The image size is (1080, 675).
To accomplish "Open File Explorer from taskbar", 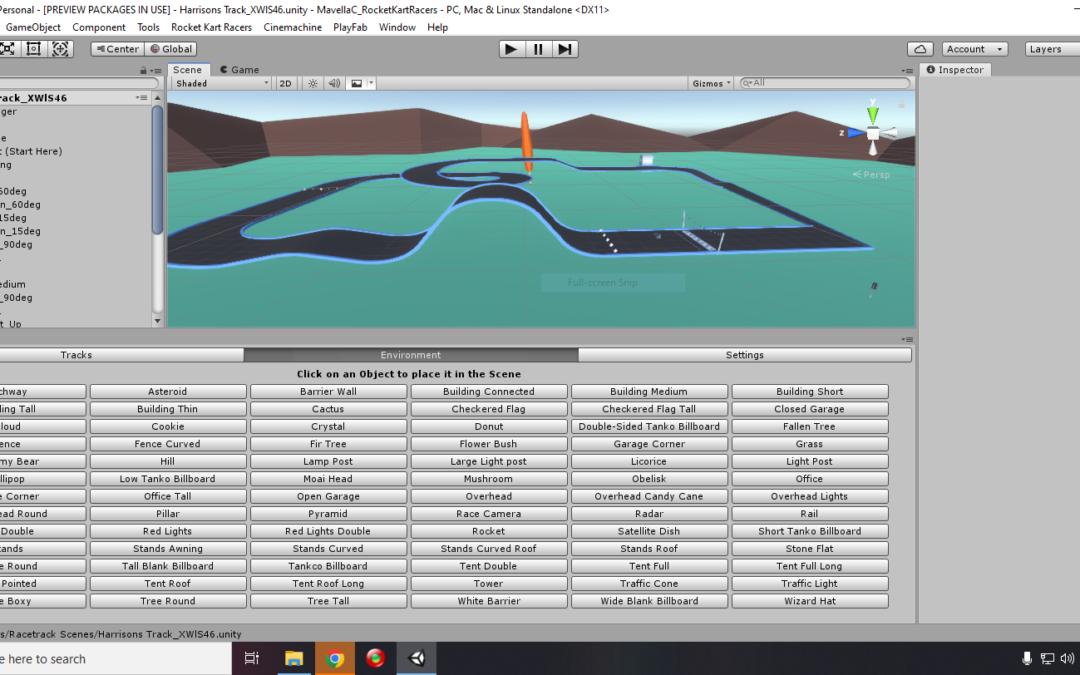I will coord(294,658).
